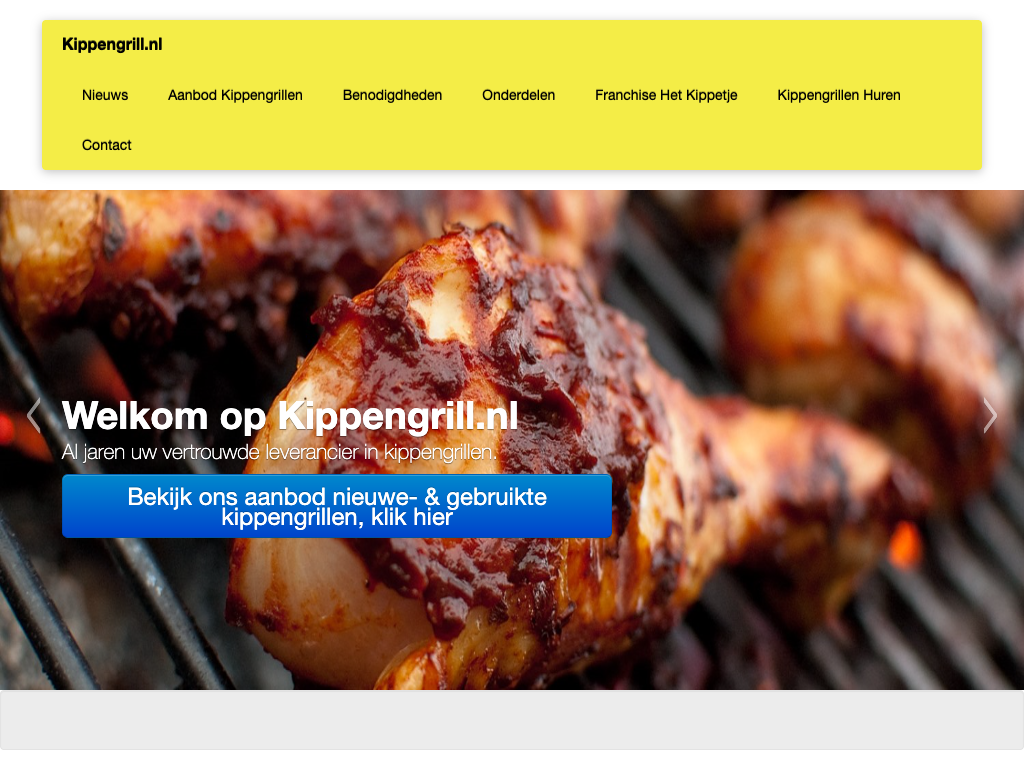The width and height of the screenshot is (1024, 768).
Task: Open the Onderdelen navigation link
Action: point(519,95)
